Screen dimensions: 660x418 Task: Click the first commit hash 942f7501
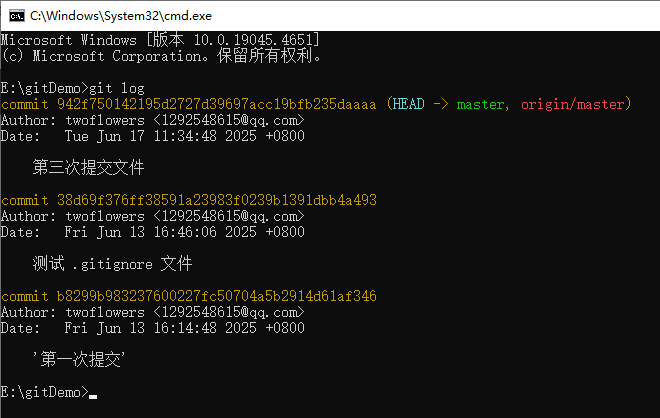216,104
